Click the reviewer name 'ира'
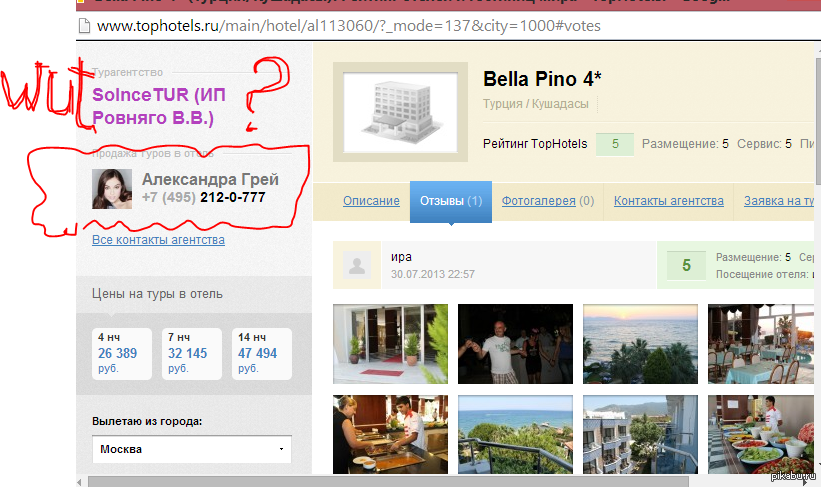 [x=401, y=257]
